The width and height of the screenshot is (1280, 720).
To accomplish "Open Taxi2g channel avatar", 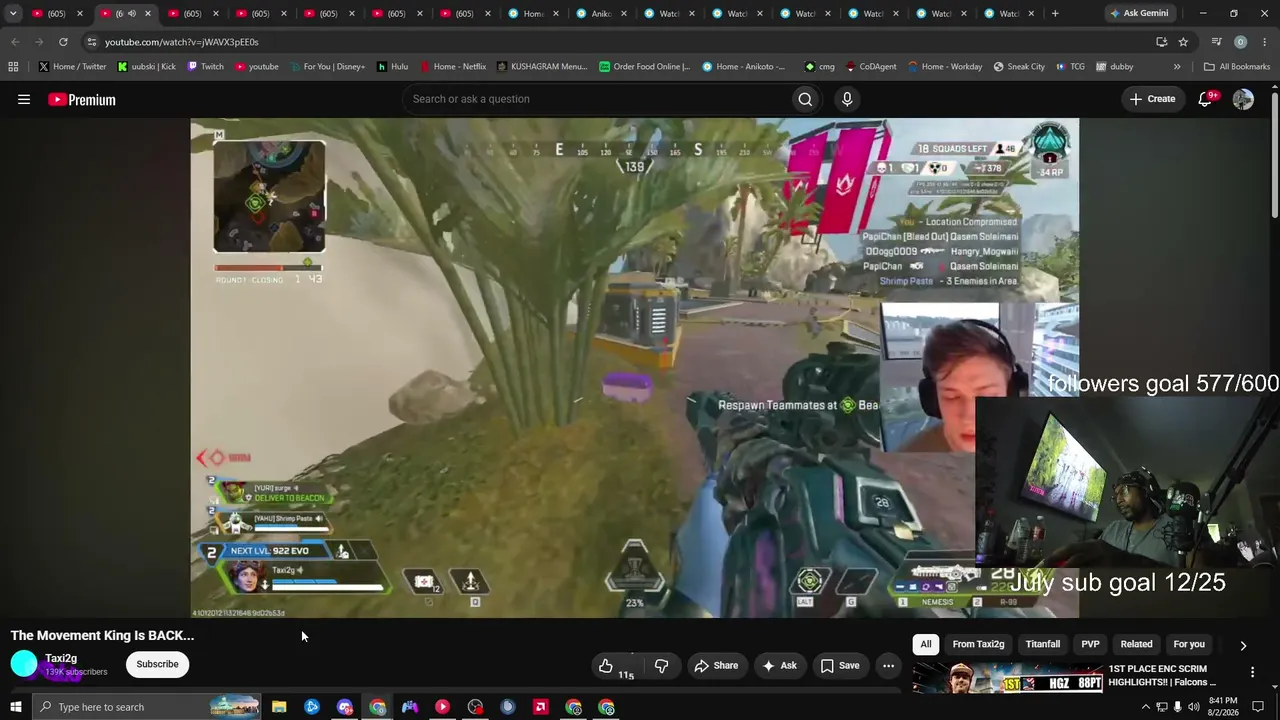I will click(24, 664).
